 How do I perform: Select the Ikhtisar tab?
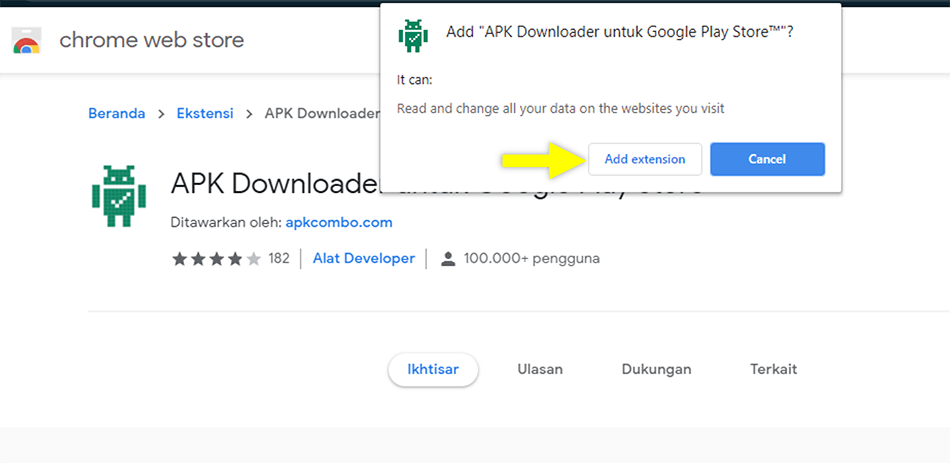point(433,370)
